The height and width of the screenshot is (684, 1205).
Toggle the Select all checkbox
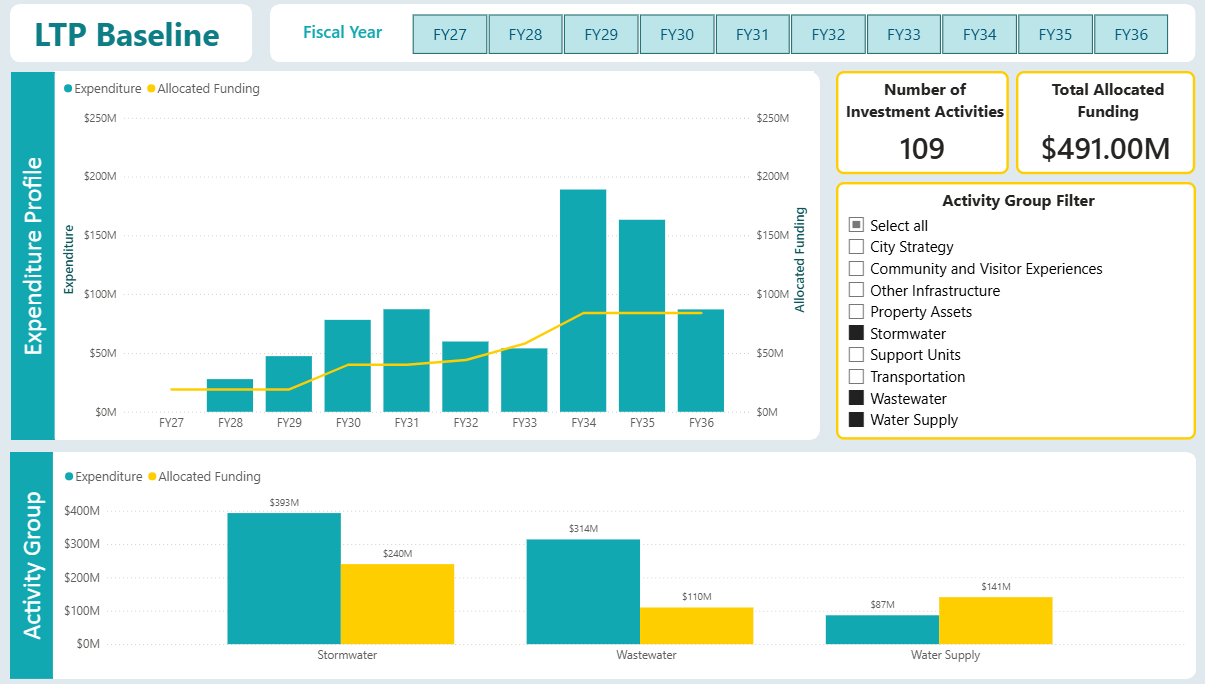tap(856, 226)
